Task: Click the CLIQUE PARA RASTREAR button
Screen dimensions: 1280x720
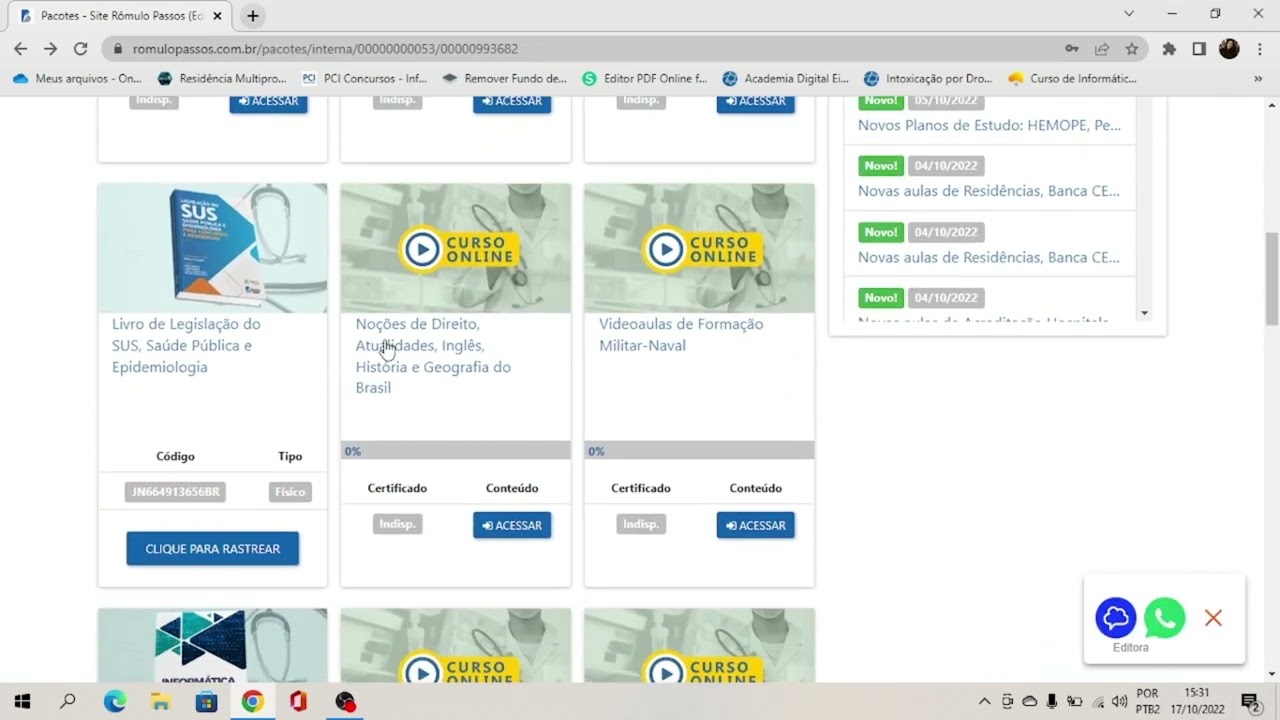Action: (212, 548)
